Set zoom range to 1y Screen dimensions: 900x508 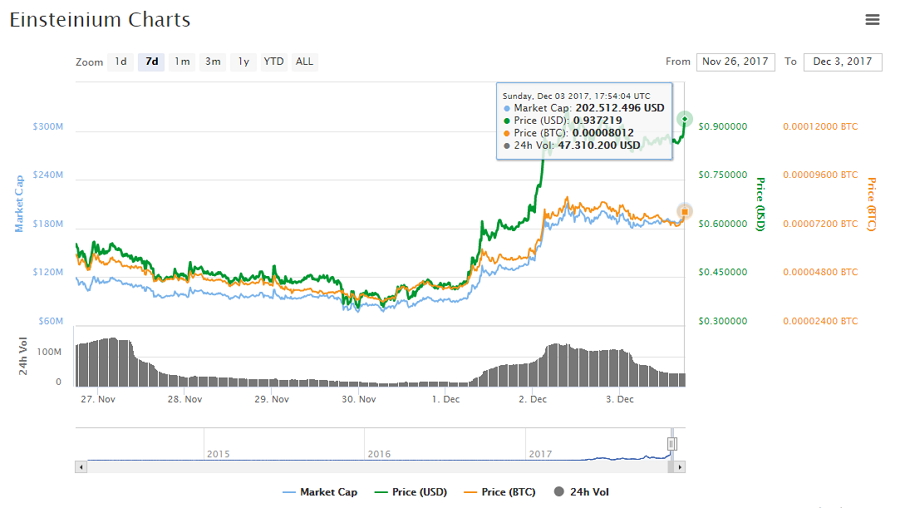point(243,61)
